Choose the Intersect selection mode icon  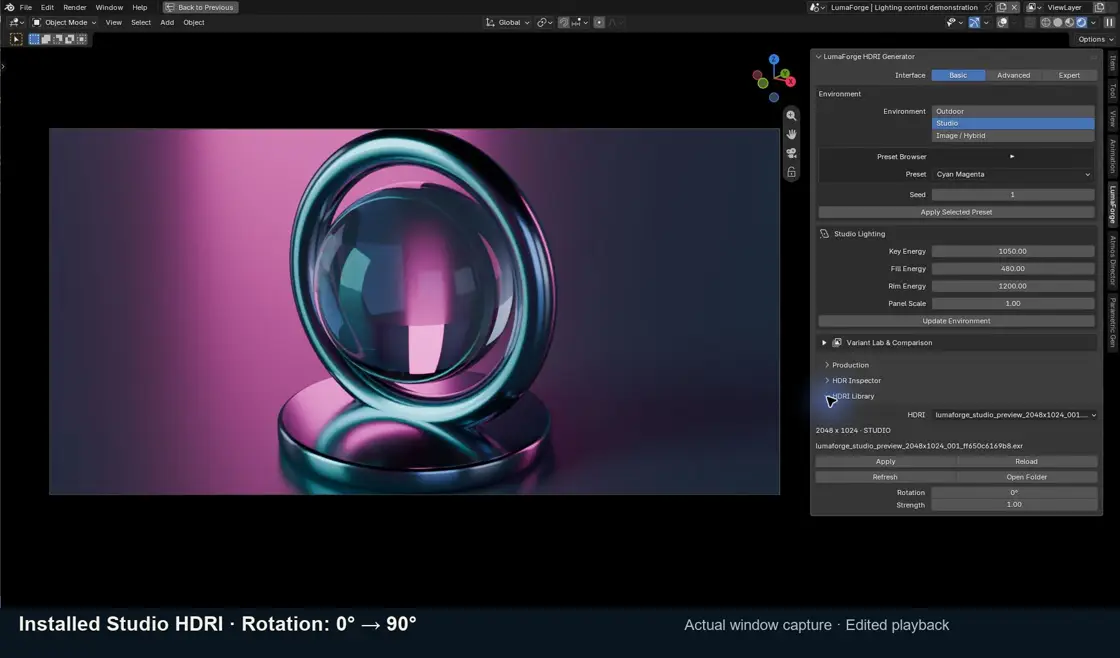pos(82,39)
